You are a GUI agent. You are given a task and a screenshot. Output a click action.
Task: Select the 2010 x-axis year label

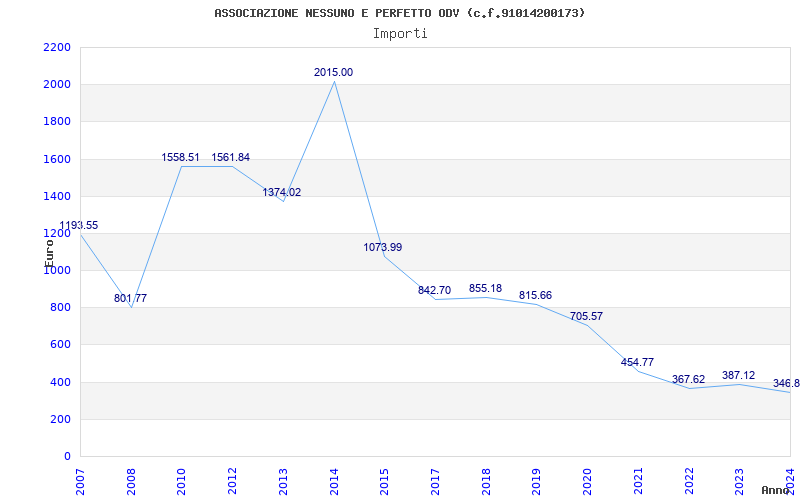coord(182,481)
